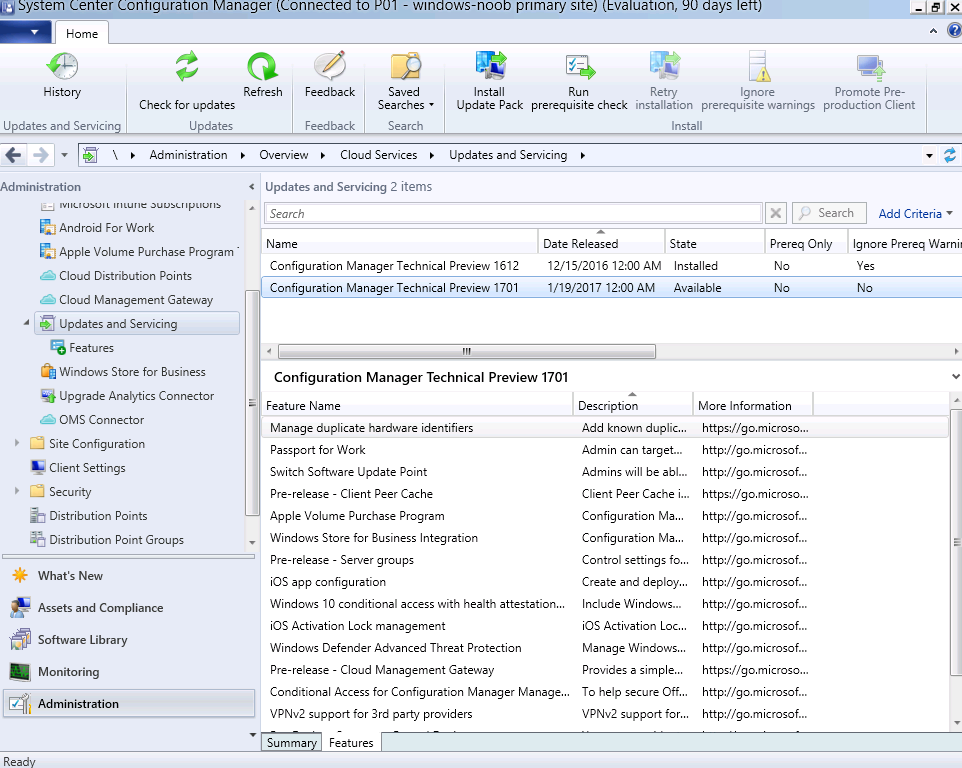Expand arrow after Cloud Services breadcrumb

click(432, 155)
